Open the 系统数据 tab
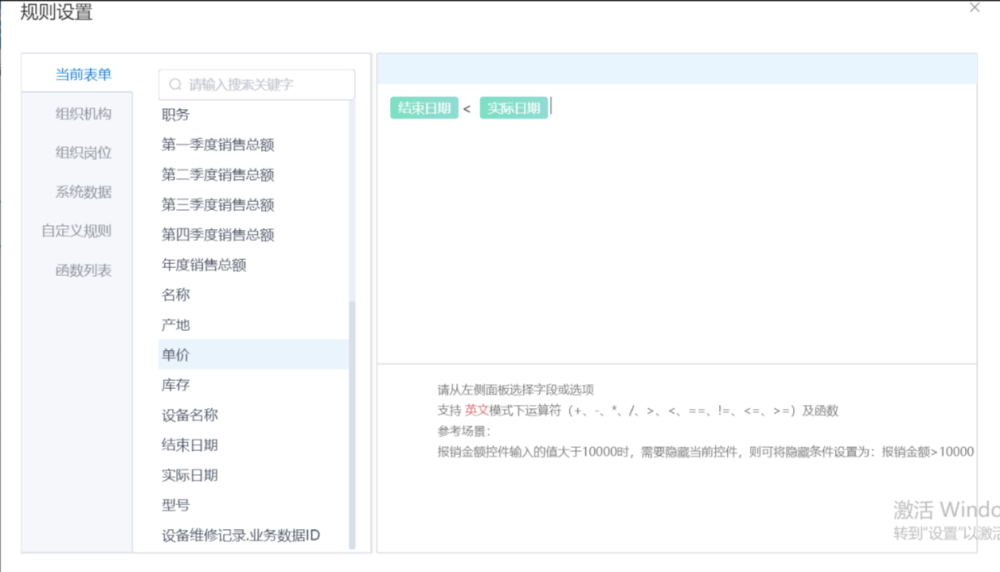This screenshot has width=1000, height=572. (x=83, y=192)
